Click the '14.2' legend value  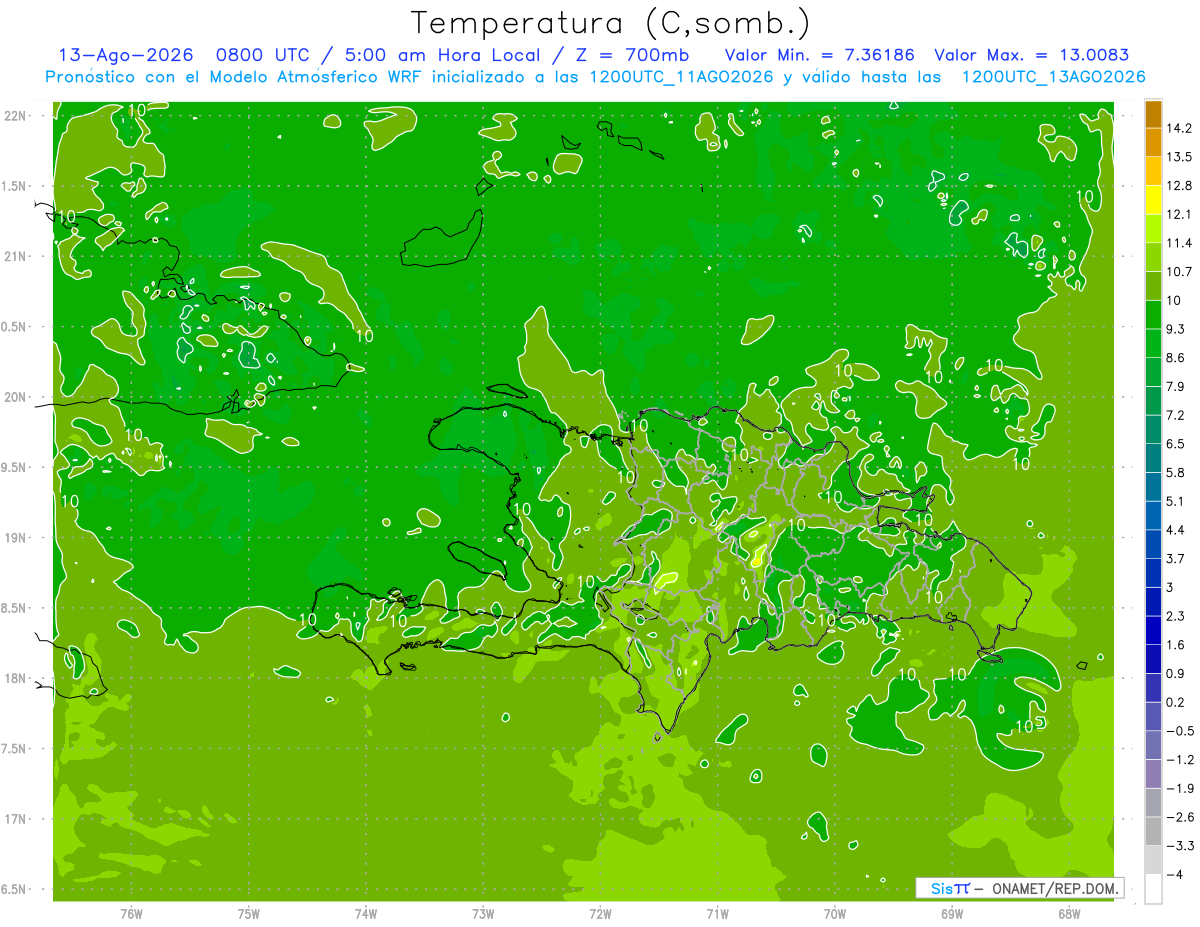point(1179,128)
